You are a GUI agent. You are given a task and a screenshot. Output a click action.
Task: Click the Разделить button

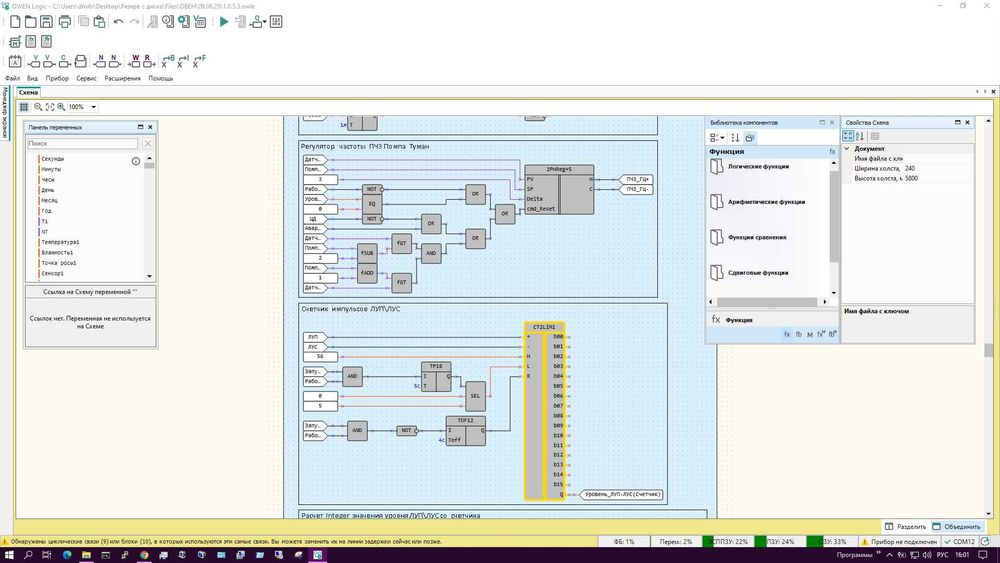click(903, 526)
